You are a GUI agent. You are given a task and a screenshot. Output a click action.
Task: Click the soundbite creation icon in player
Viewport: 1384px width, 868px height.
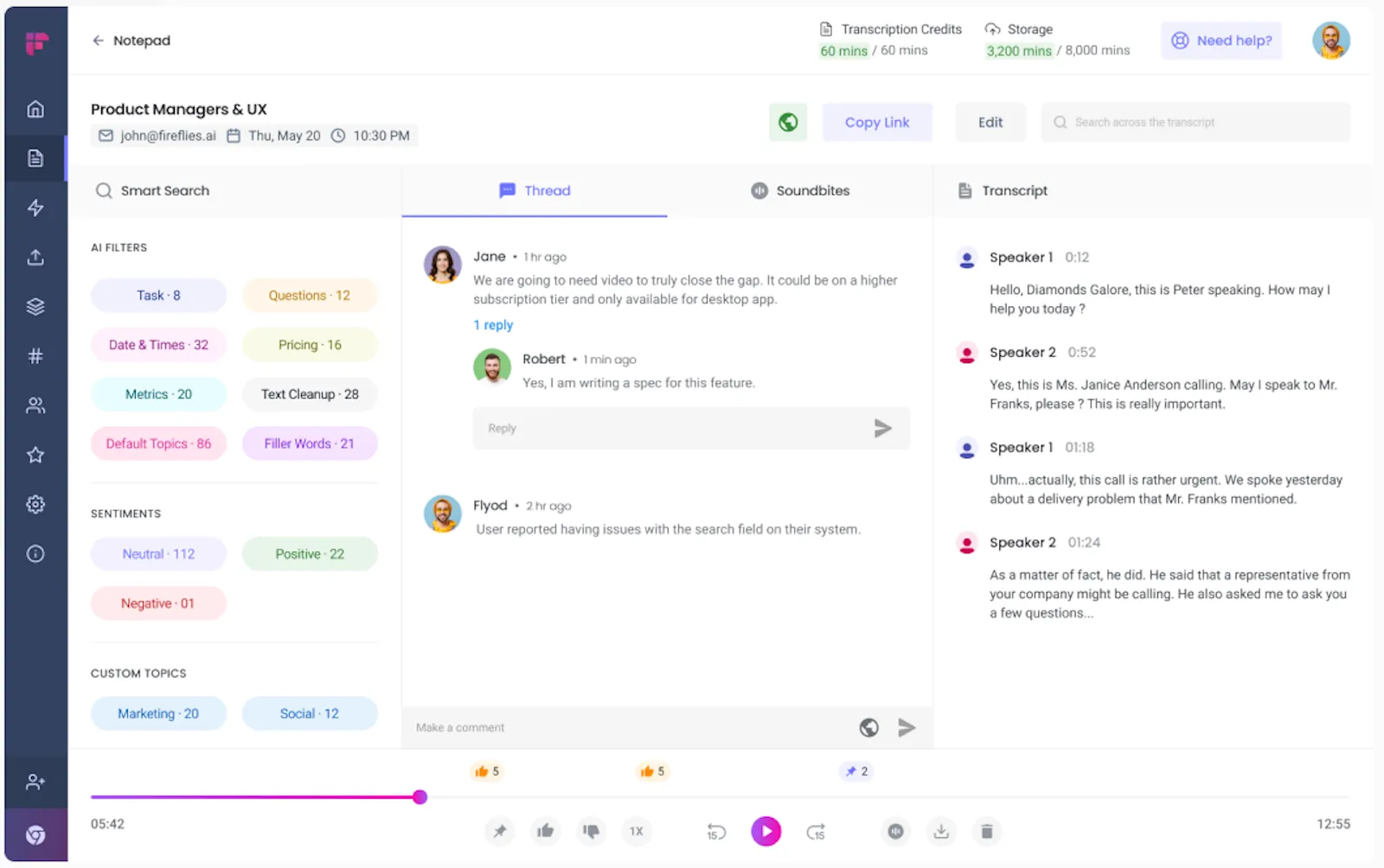click(x=896, y=832)
